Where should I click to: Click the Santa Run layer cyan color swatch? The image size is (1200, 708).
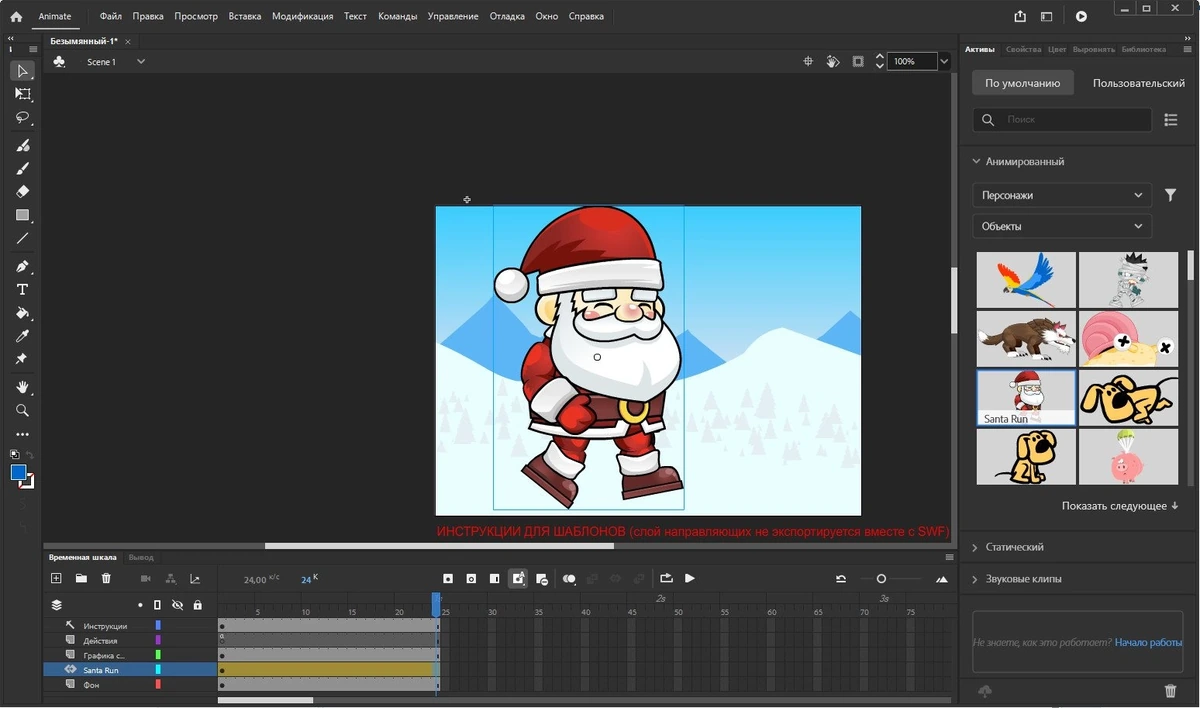pos(158,669)
